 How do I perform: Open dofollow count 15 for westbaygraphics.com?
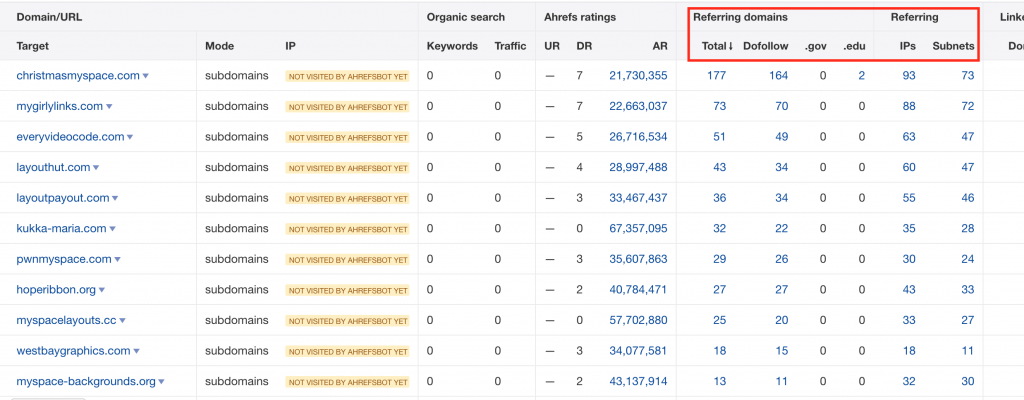(x=782, y=350)
